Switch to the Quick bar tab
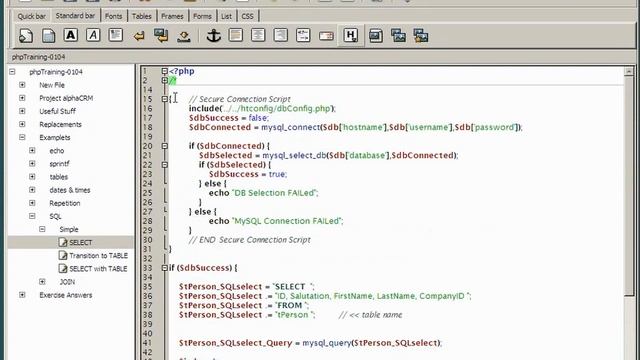The height and width of the screenshot is (360, 640). pyautogui.click(x=31, y=16)
